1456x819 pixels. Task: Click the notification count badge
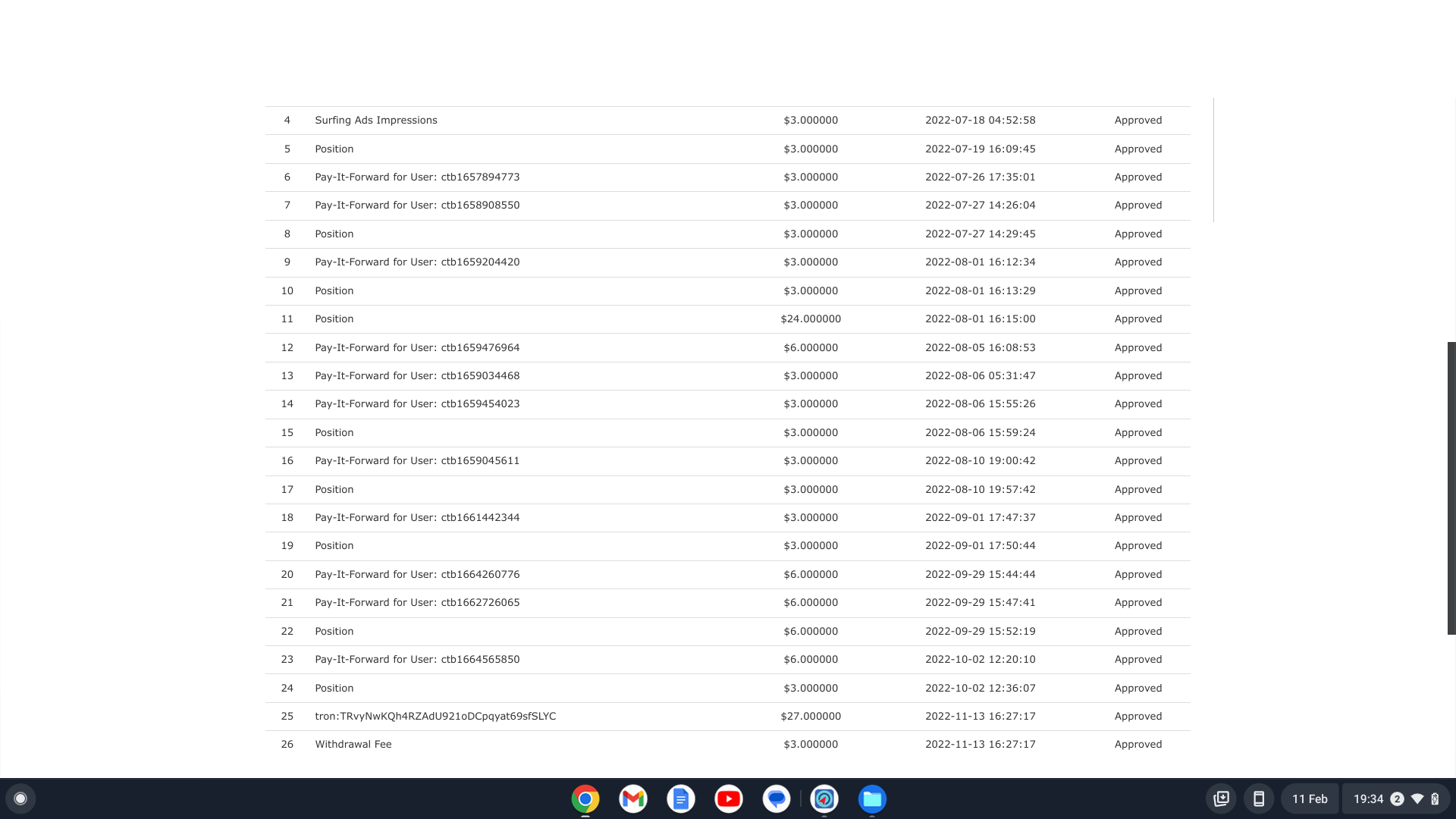pos(1397,799)
